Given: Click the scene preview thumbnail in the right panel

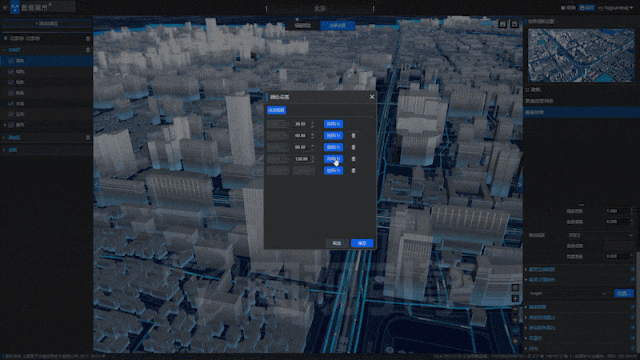Looking at the screenshot, I should point(581,56).
